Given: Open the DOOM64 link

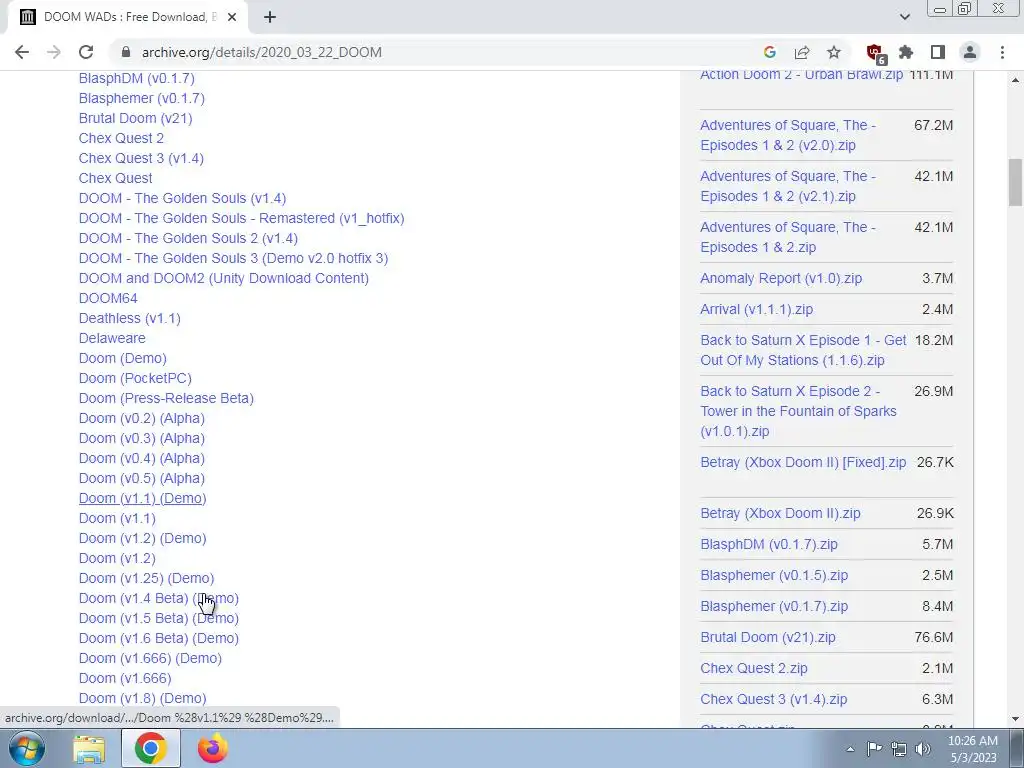Looking at the screenshot, I should click(x=108, y=298).
